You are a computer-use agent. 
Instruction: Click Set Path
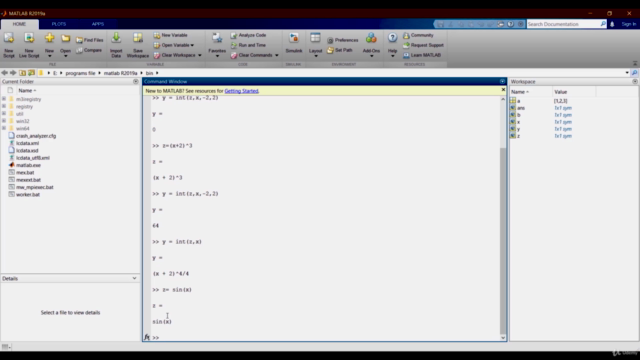pyautogui.click(x=340, y=50)
